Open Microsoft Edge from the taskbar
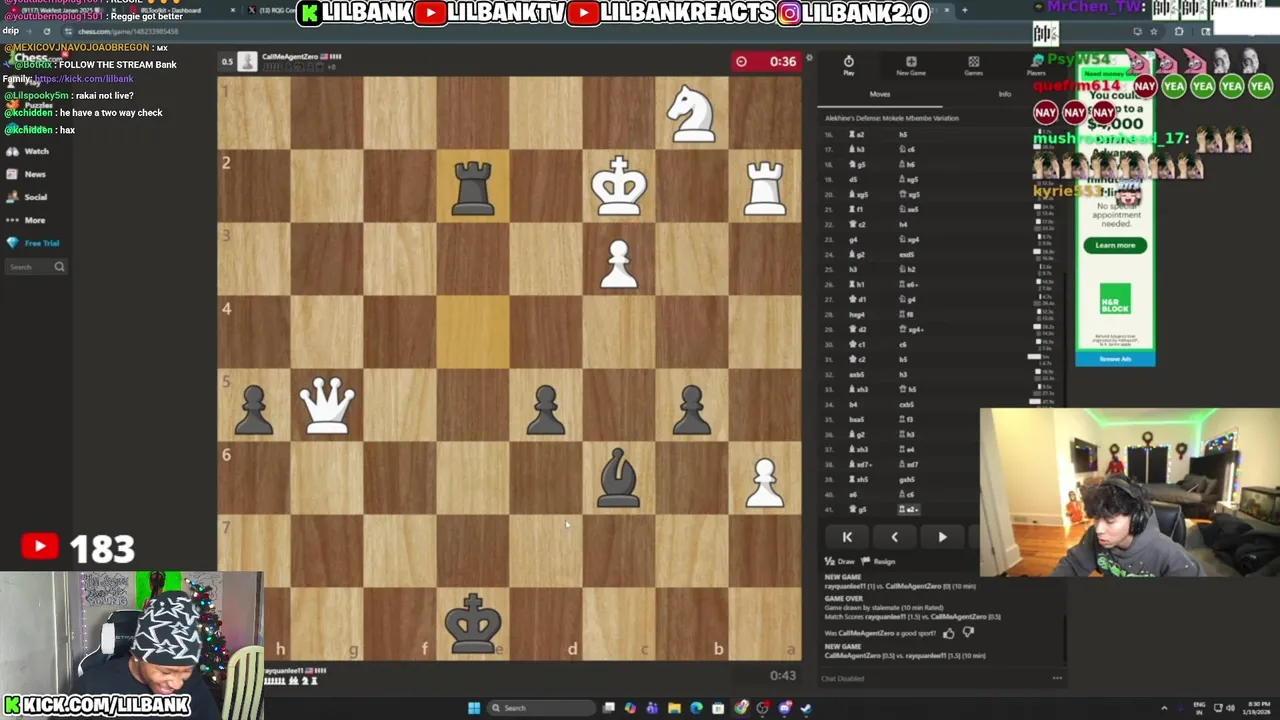Screen dimensions: 1280x720 click(x=696, y=708)
